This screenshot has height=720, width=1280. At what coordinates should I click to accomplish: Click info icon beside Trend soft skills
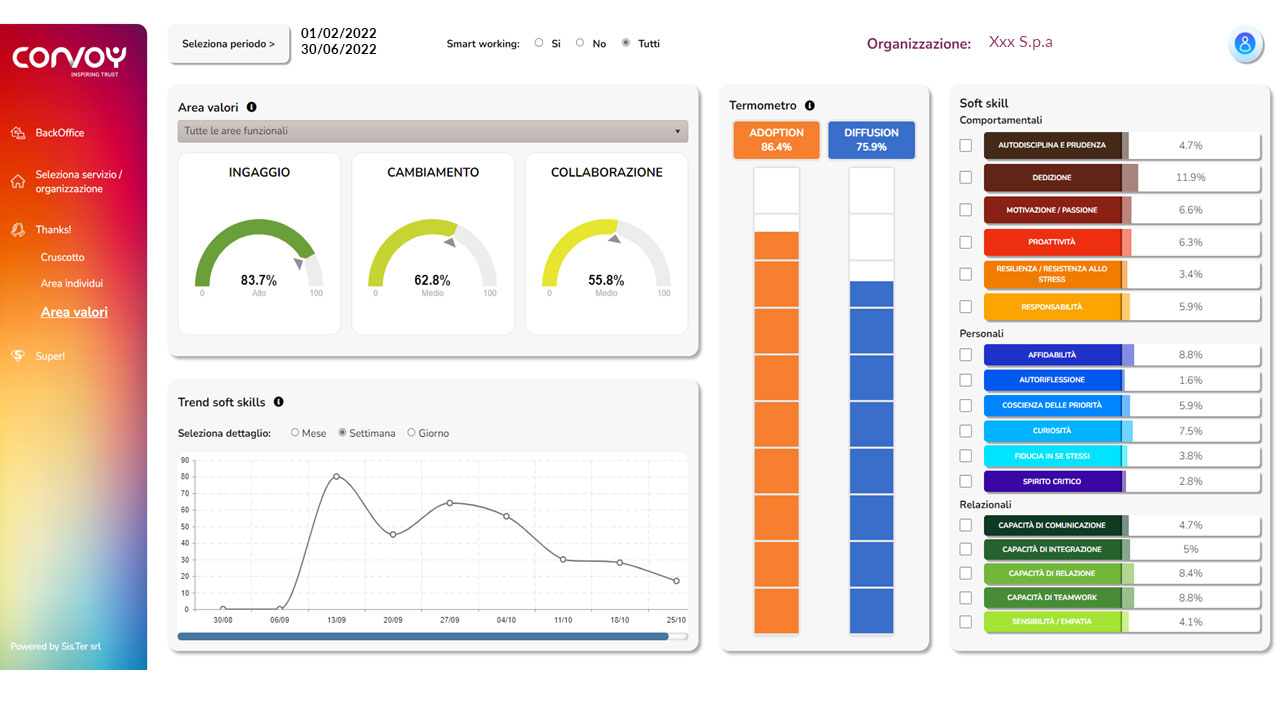(279, 402)
